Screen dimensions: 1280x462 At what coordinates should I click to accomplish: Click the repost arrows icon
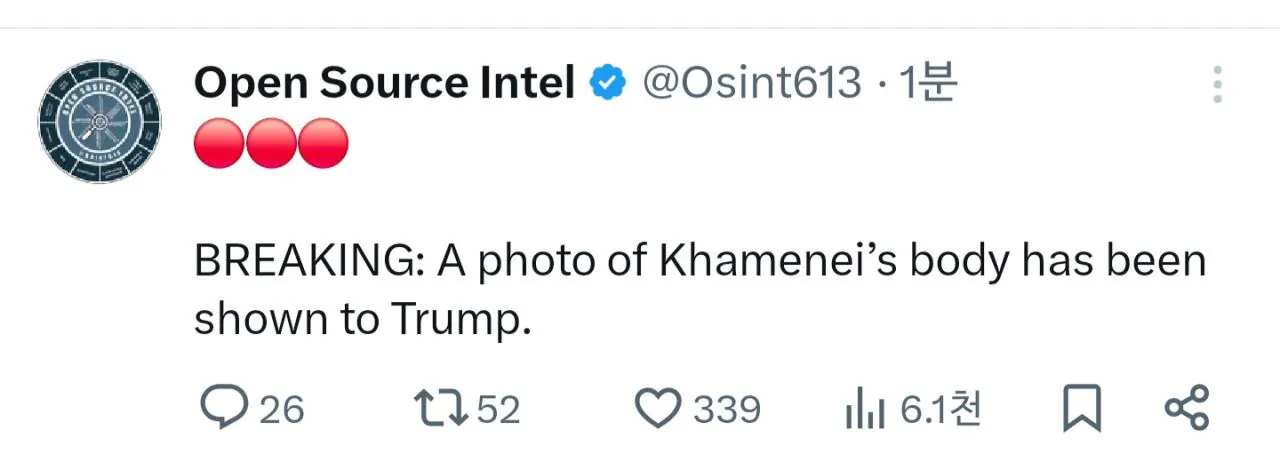coord(440,408)
